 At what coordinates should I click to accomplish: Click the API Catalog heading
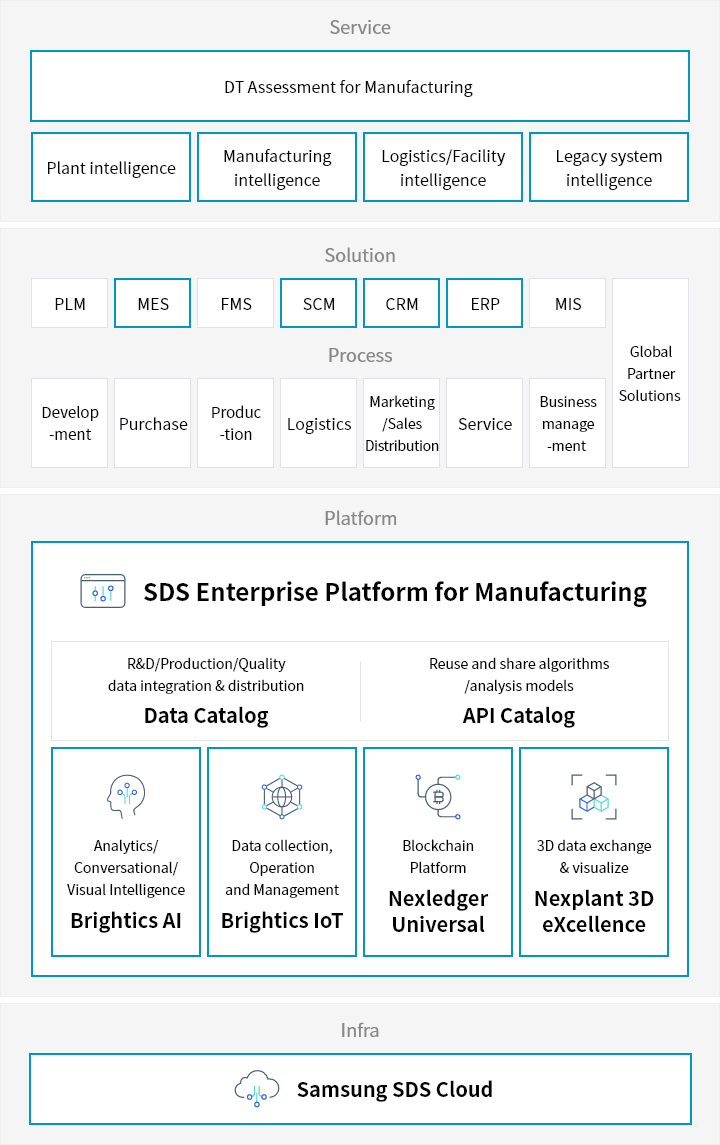pyautogui.click(x=518, y=716)
